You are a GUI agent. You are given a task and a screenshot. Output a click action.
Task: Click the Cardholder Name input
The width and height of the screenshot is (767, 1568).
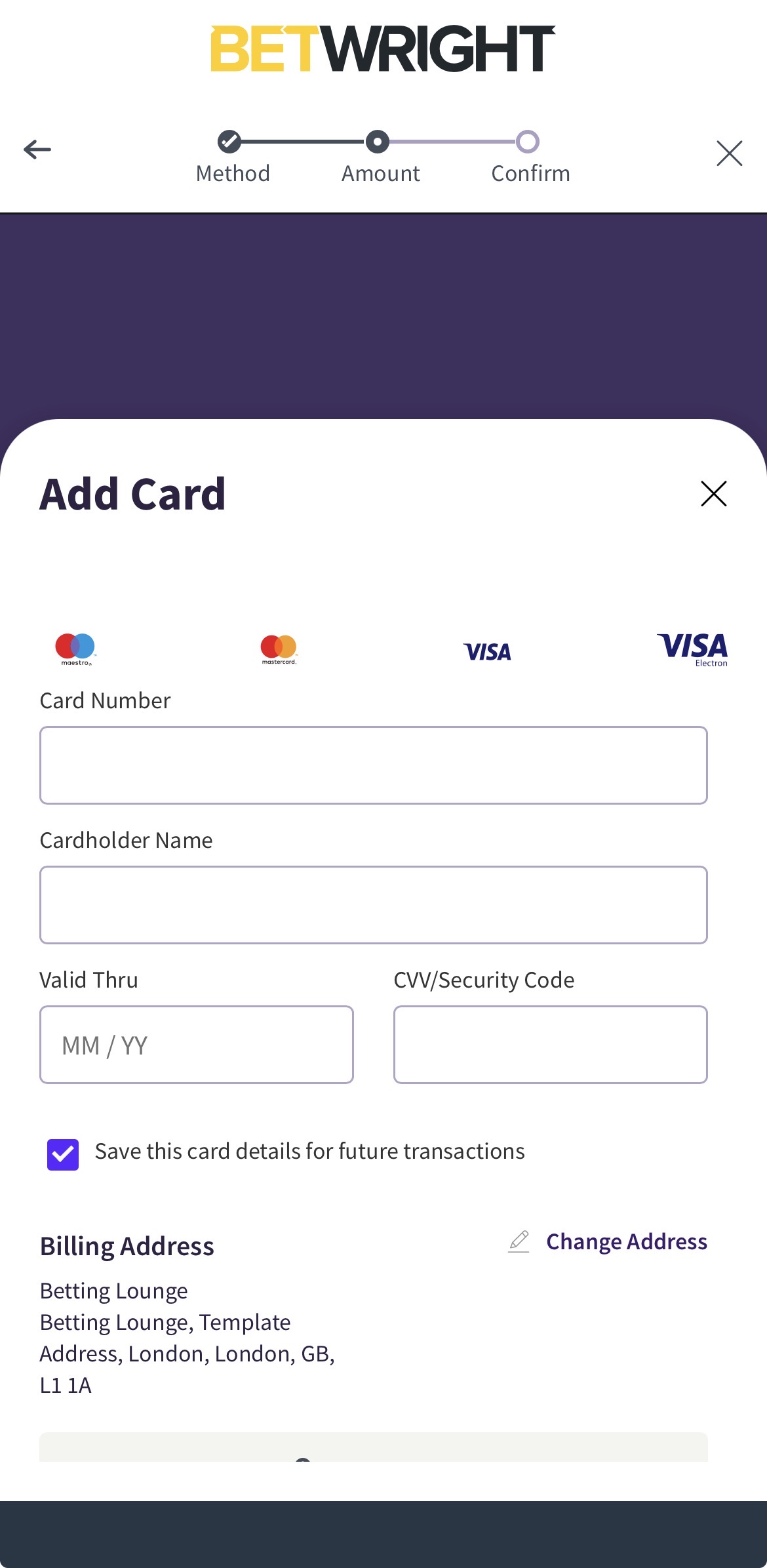(x=374, y=904)
